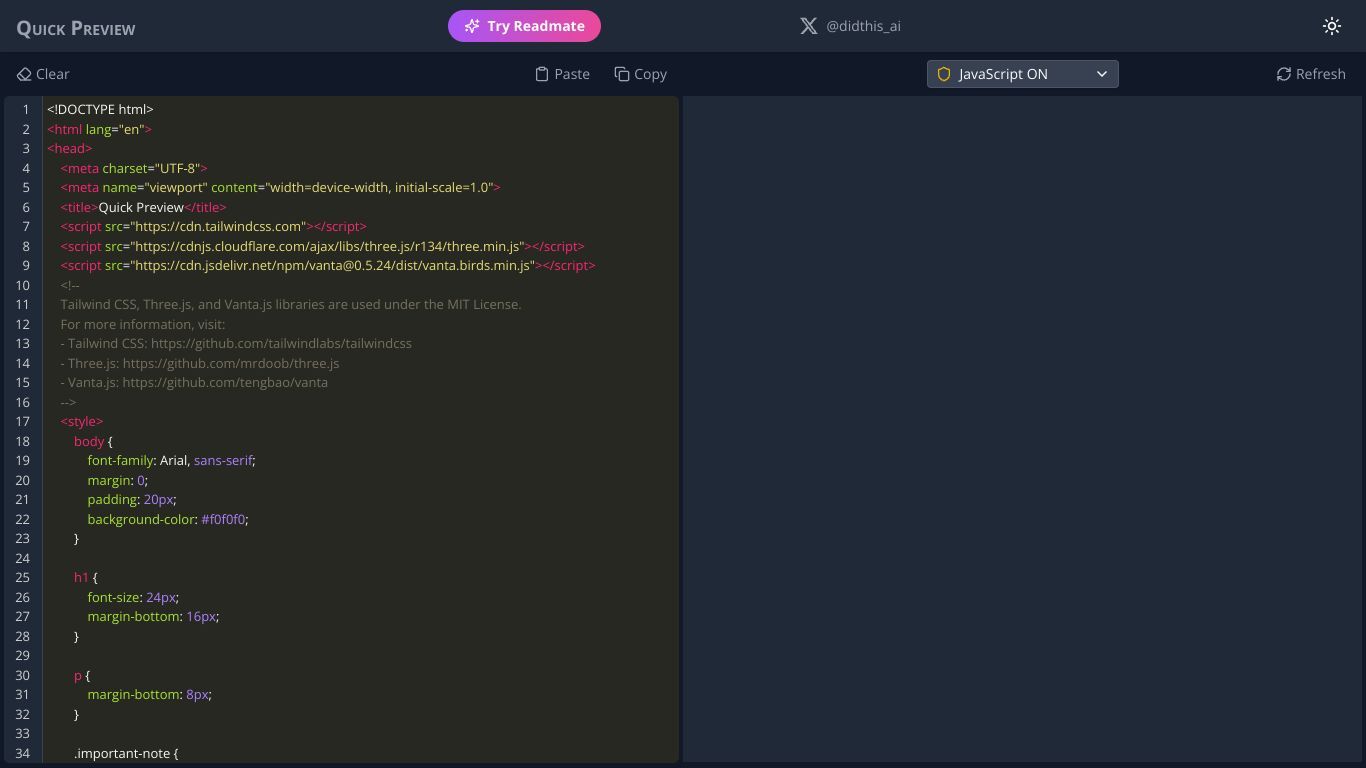Viewport: 1366px width, 768px height.
Task: Click line number 17 in the gutter
Action: pyautogui.click(x=22, y=421)
